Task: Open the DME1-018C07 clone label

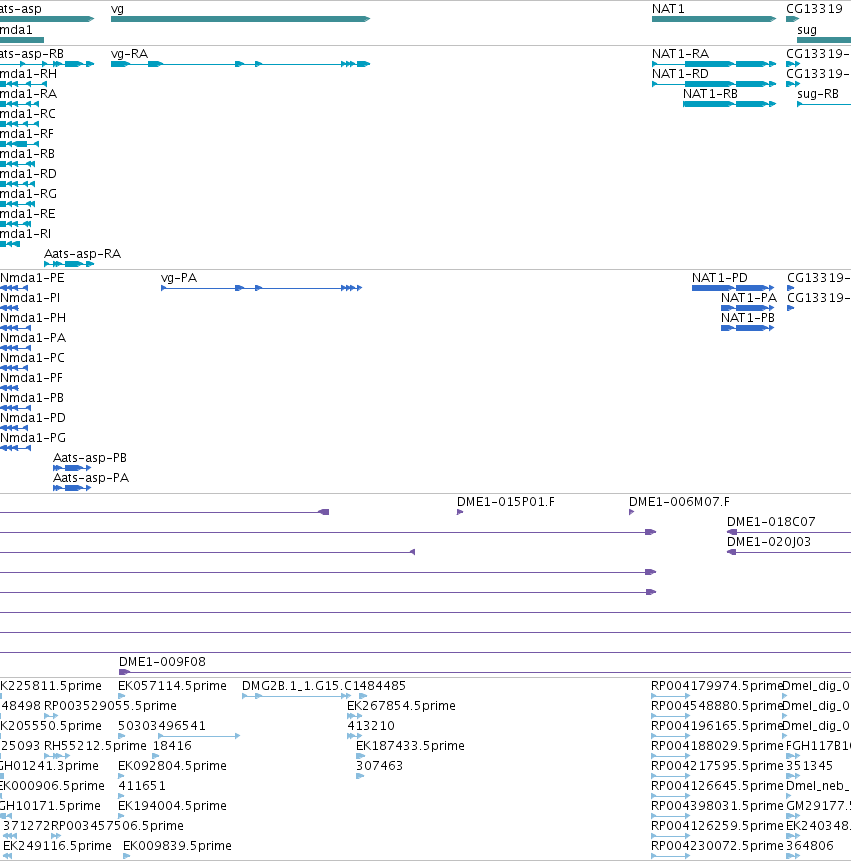Action: [x=771, y=522]
